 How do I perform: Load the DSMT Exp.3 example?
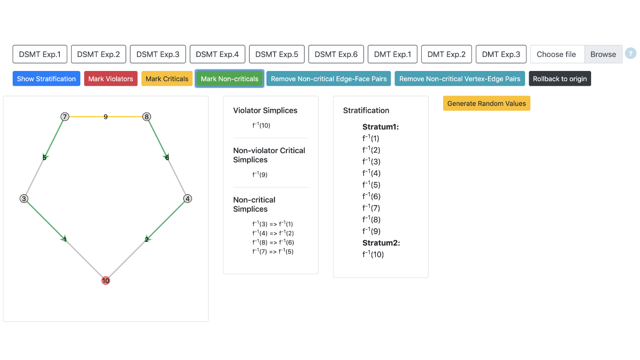pyautogui.click(x=158, y=54)
